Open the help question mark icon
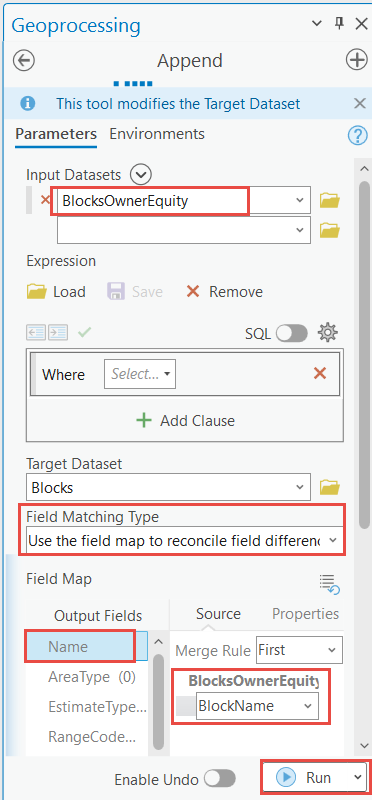The image size is (372, 800). tap(357, 135)
